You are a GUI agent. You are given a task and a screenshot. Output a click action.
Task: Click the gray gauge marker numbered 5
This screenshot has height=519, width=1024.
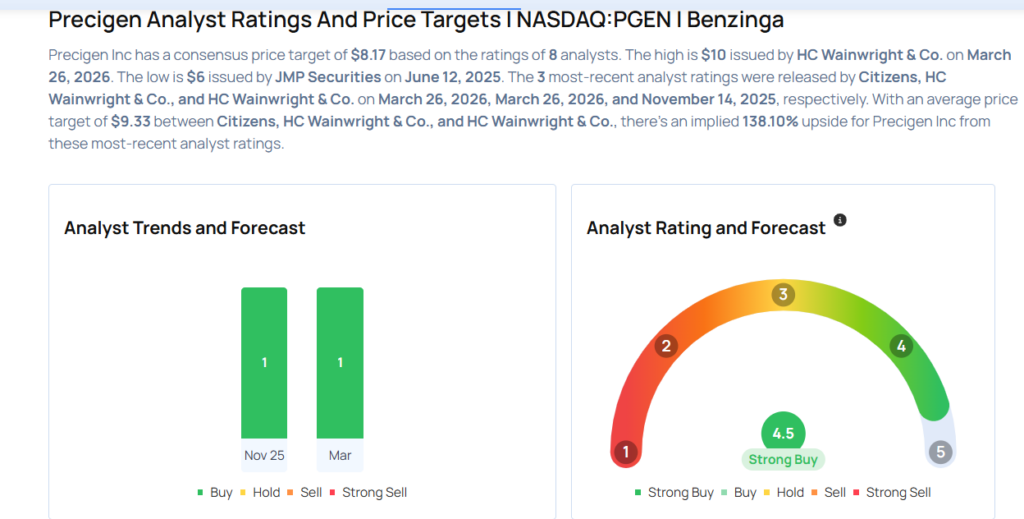940,452
